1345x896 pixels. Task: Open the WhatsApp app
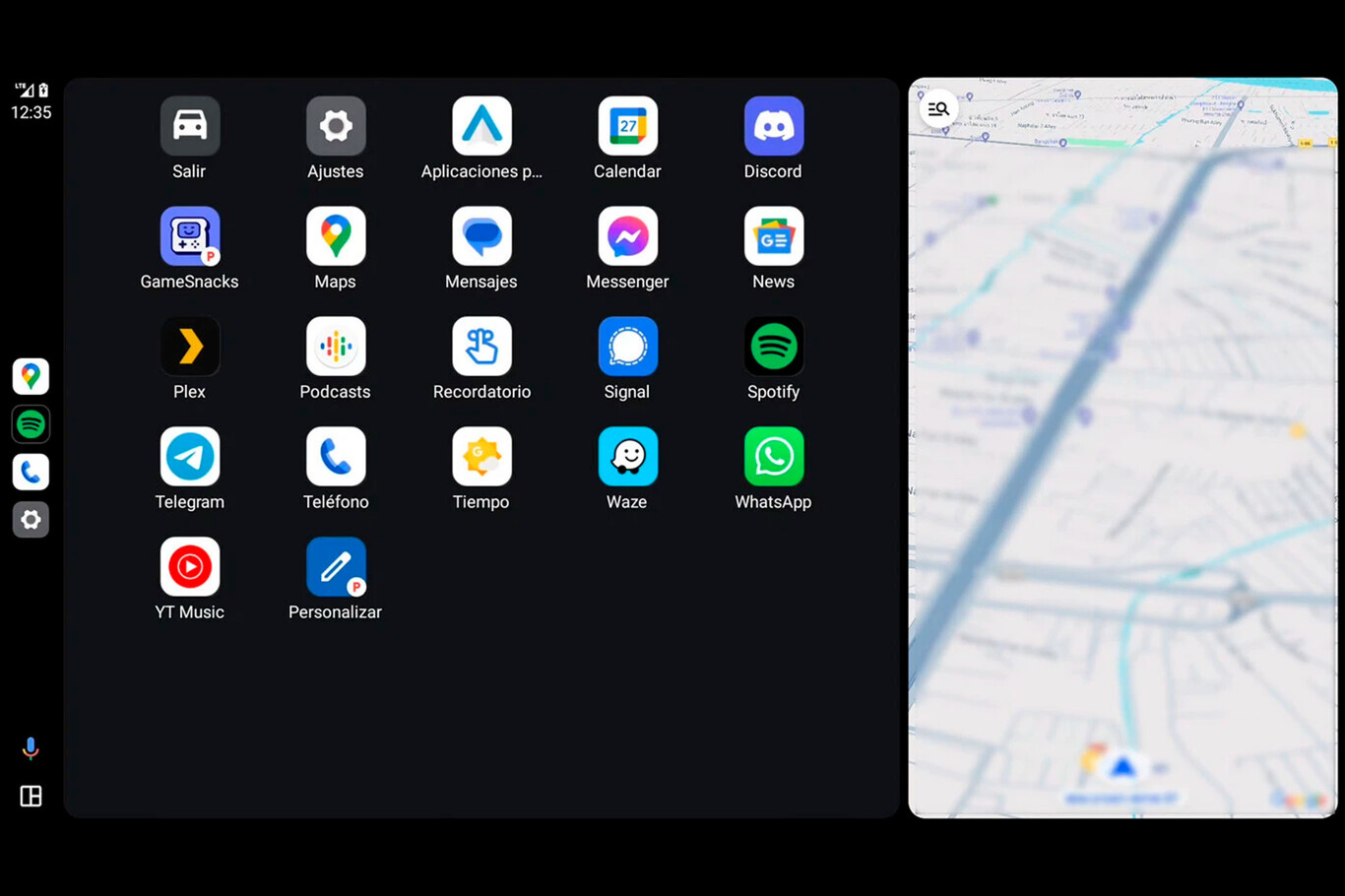click(x=774, y=457)
